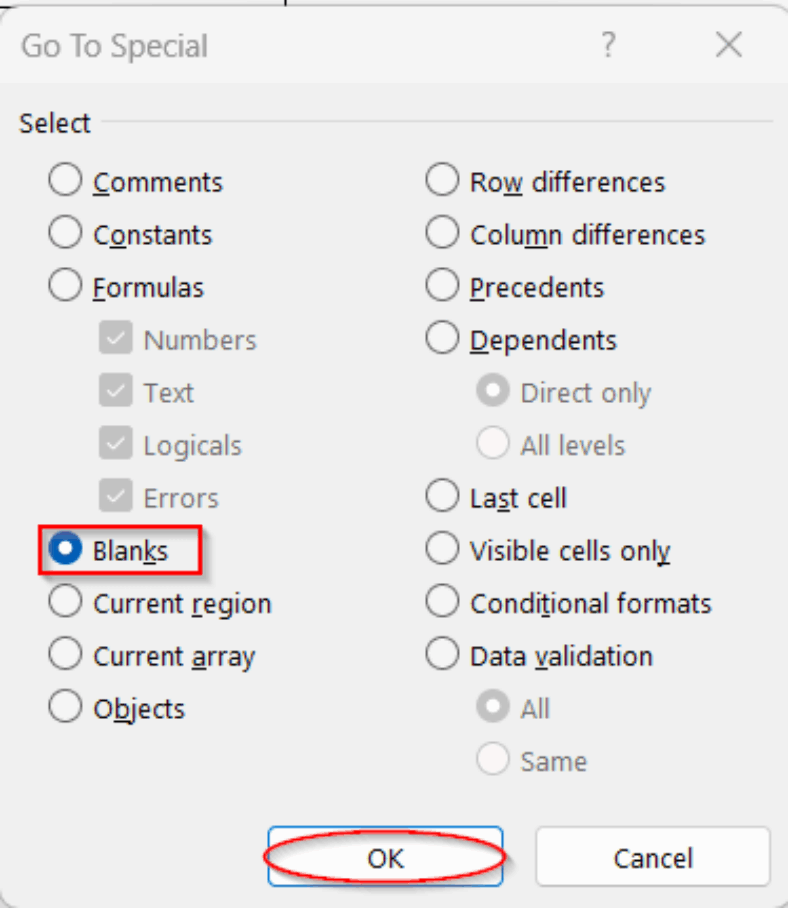The width and height of the screenshot is (788, 908).
Task: Select Blanks option
Action: [66, 549]
